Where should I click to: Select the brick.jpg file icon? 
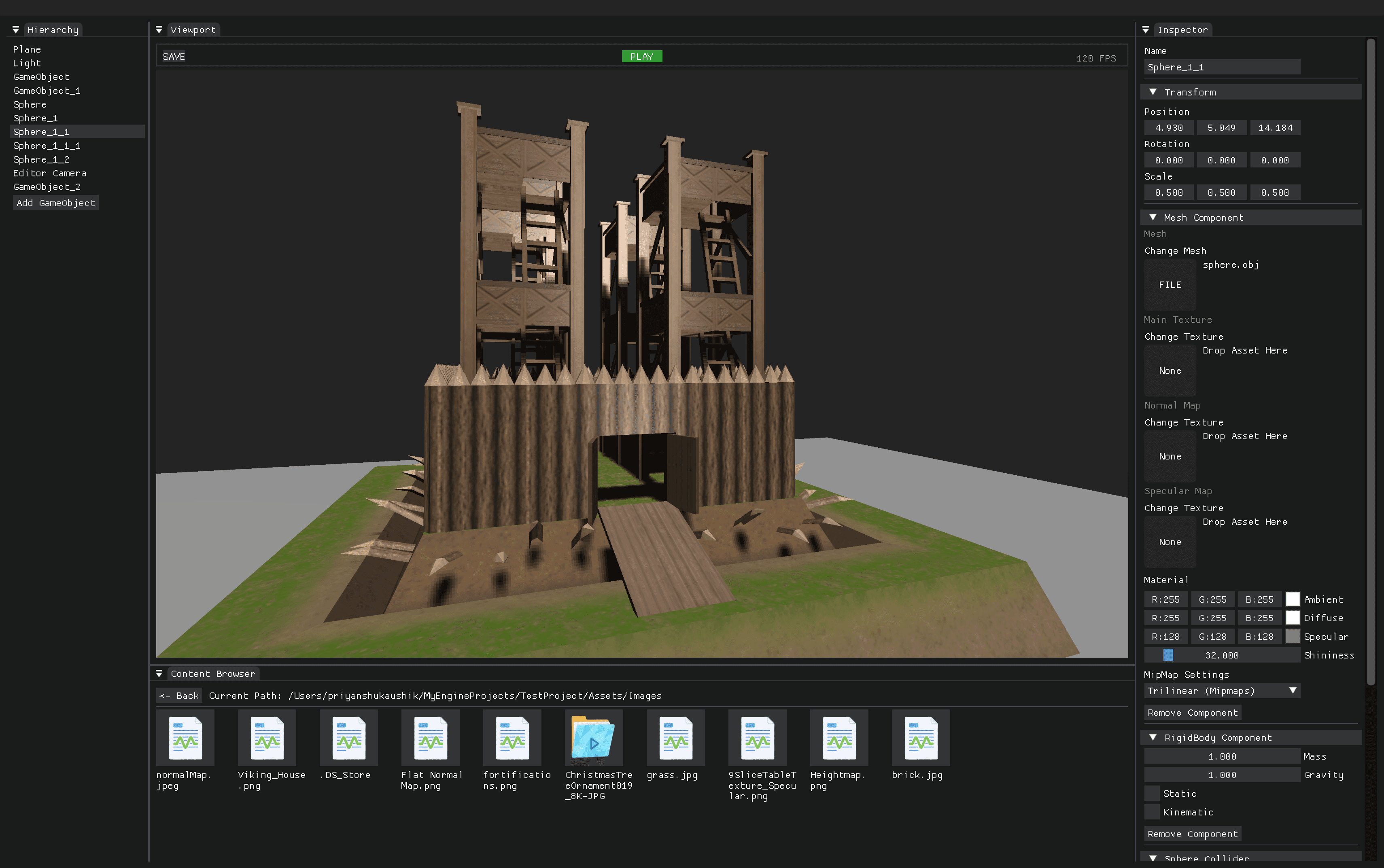click(921, 738)
